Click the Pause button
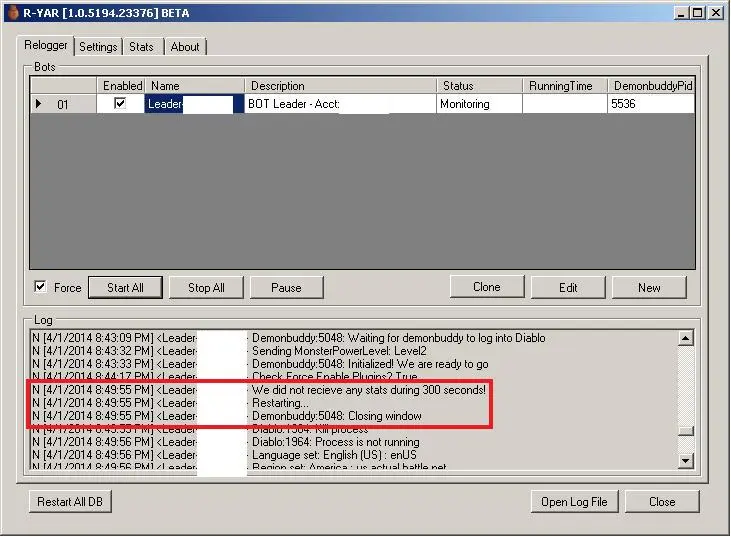731x537 pixels. point(286,288)
